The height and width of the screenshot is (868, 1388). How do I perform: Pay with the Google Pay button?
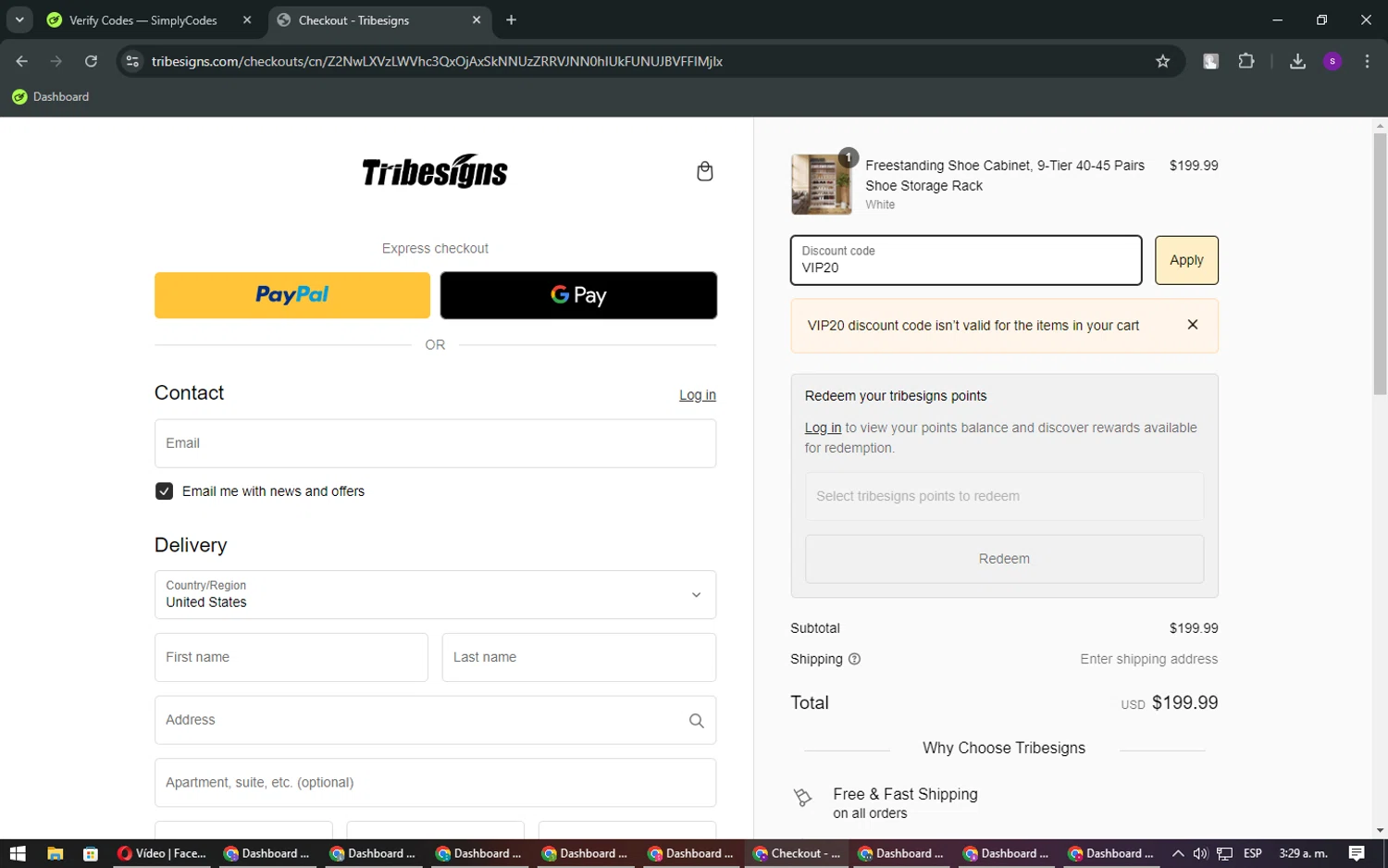(x=578, y=295)
